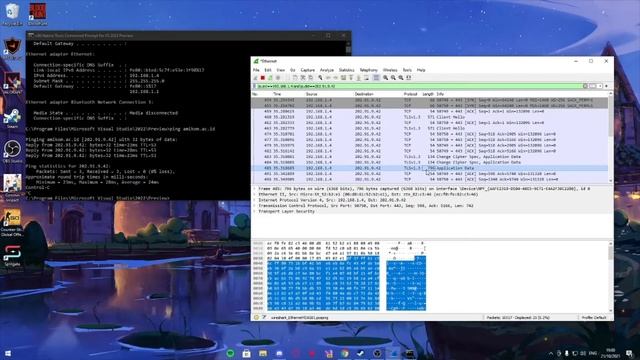This screenshot has width=640, height=360.
Task: Open Google Chrome from the taskbar
Action: [345, 353]
